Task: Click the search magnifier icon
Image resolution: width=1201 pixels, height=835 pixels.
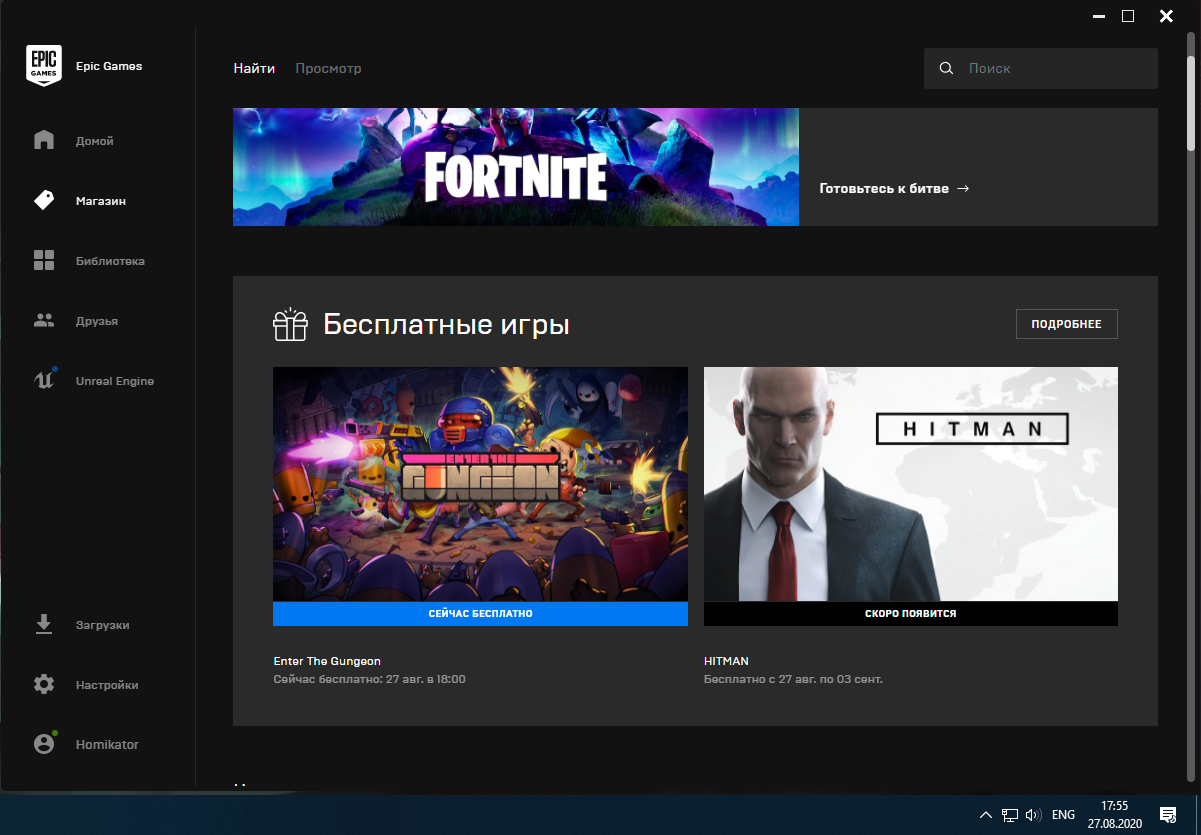Action: point(946,69)
